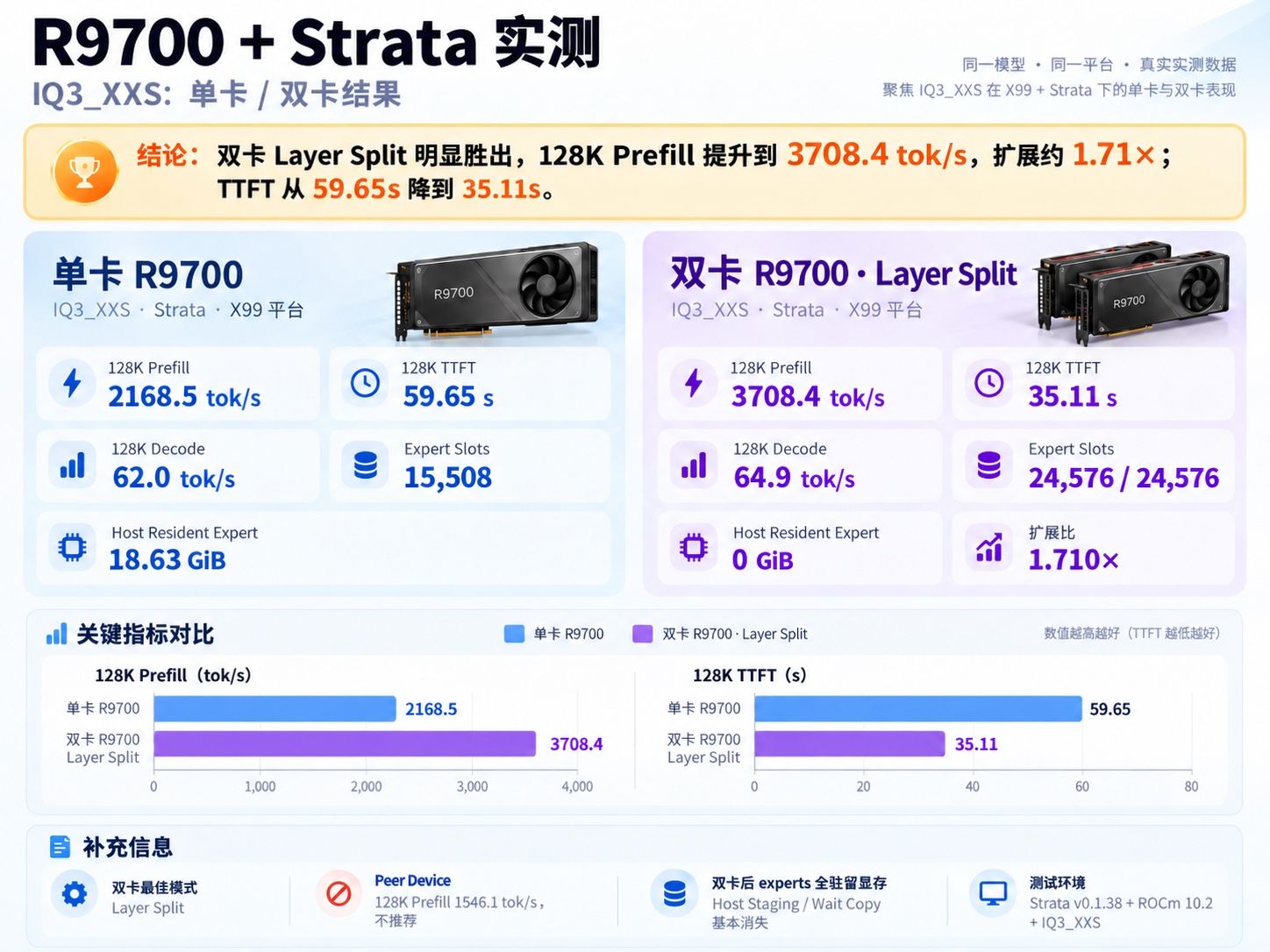
Task: Click the lightning icon in the 单卡 R9700 panel
Action: click(x=72, y=383)
